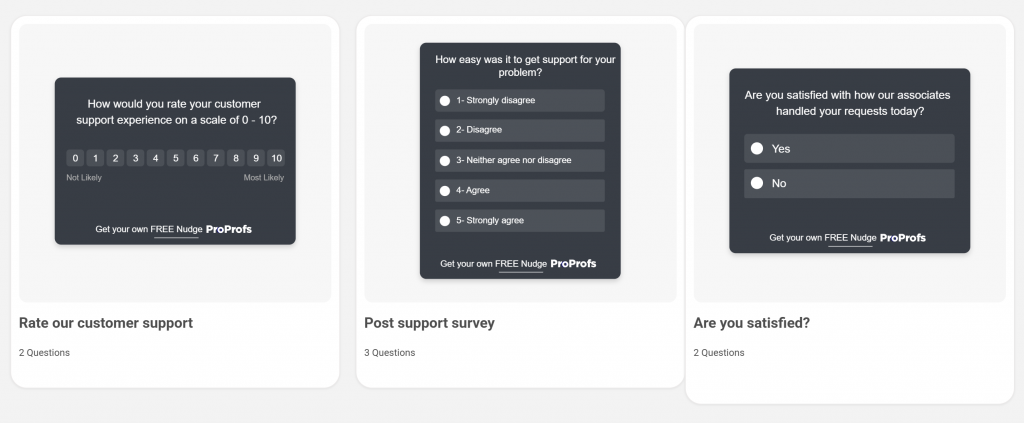
Task: Click ProProfs logo in rating survey
Action: [229, 229]
